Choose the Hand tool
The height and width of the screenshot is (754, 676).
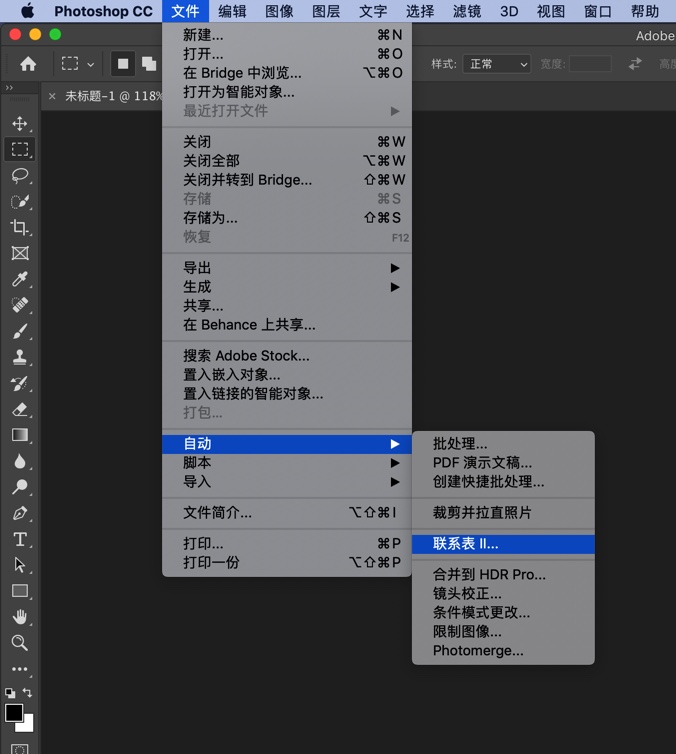tap(19, 617)
